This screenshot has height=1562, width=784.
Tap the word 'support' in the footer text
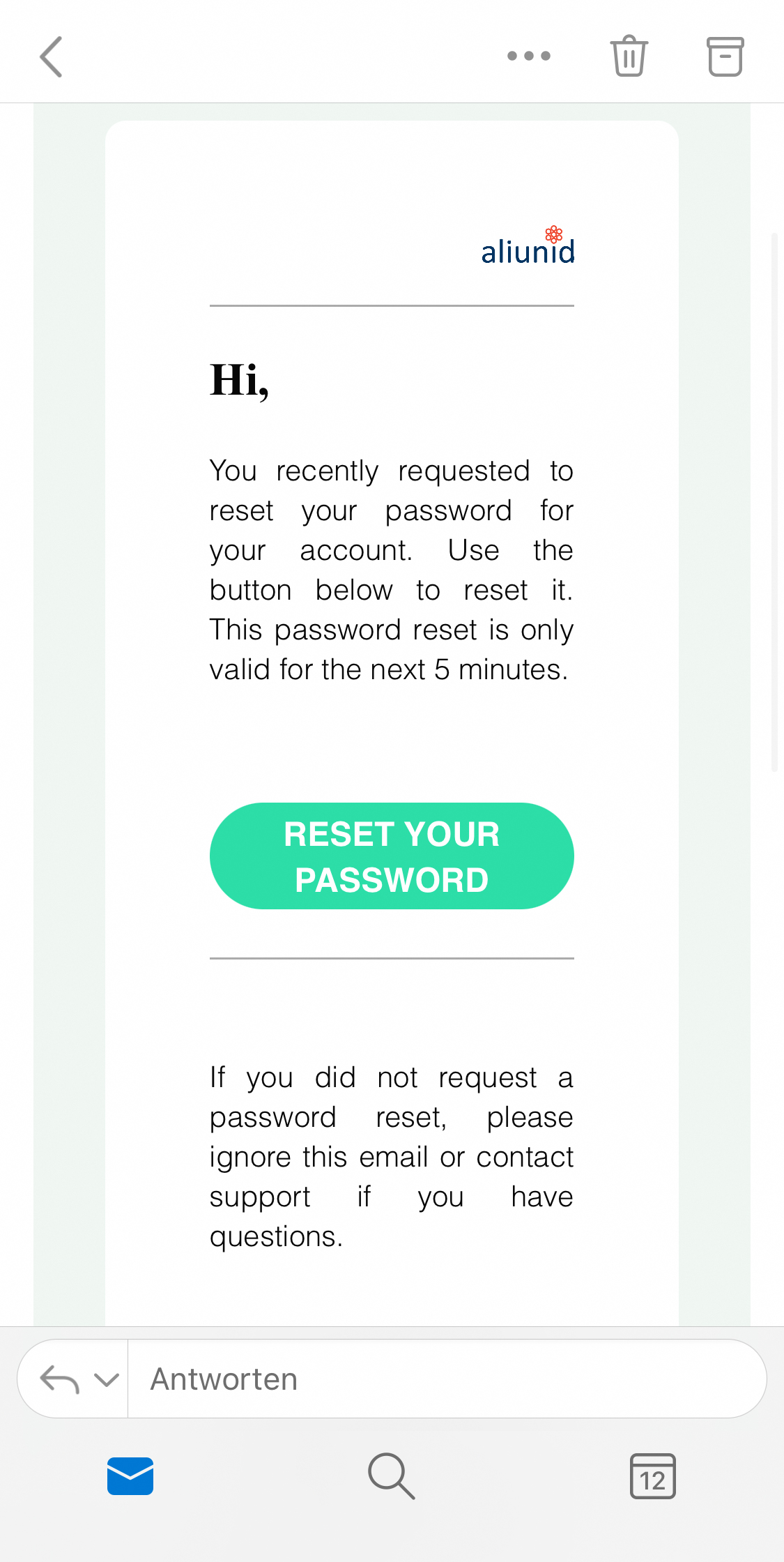click(260, 1198)
